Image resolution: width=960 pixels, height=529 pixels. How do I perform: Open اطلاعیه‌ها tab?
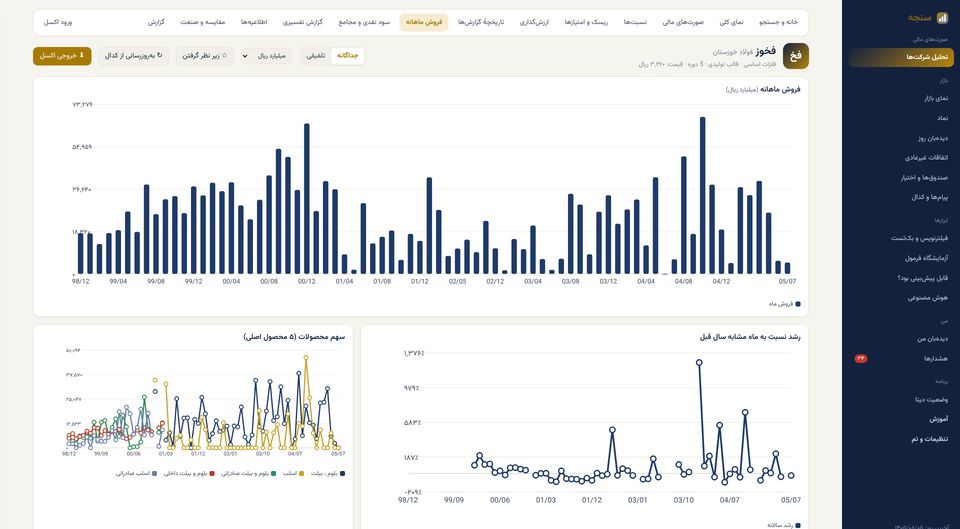coord(253,22)
